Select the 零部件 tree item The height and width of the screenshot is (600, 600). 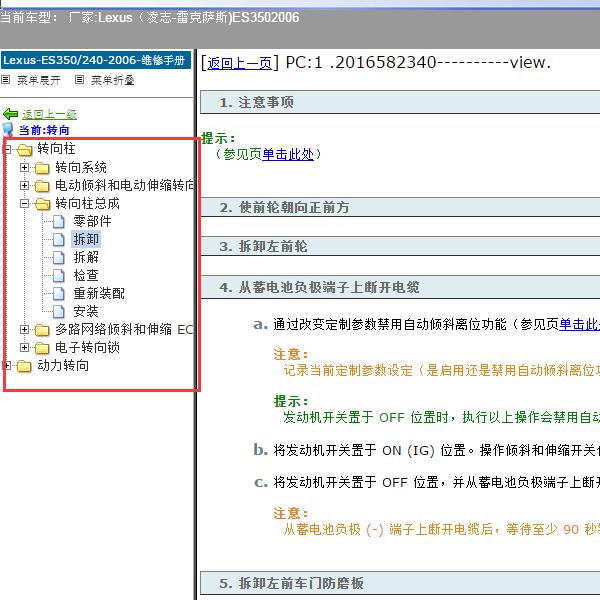click(x=92, y=221)
